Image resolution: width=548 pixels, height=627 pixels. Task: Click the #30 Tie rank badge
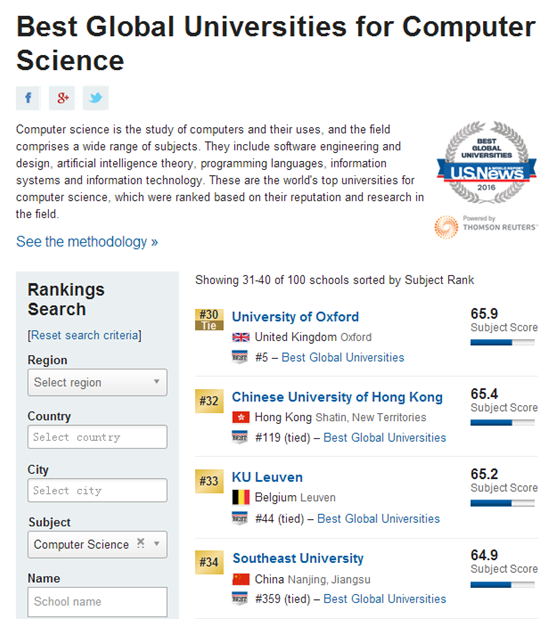[209, 319]
